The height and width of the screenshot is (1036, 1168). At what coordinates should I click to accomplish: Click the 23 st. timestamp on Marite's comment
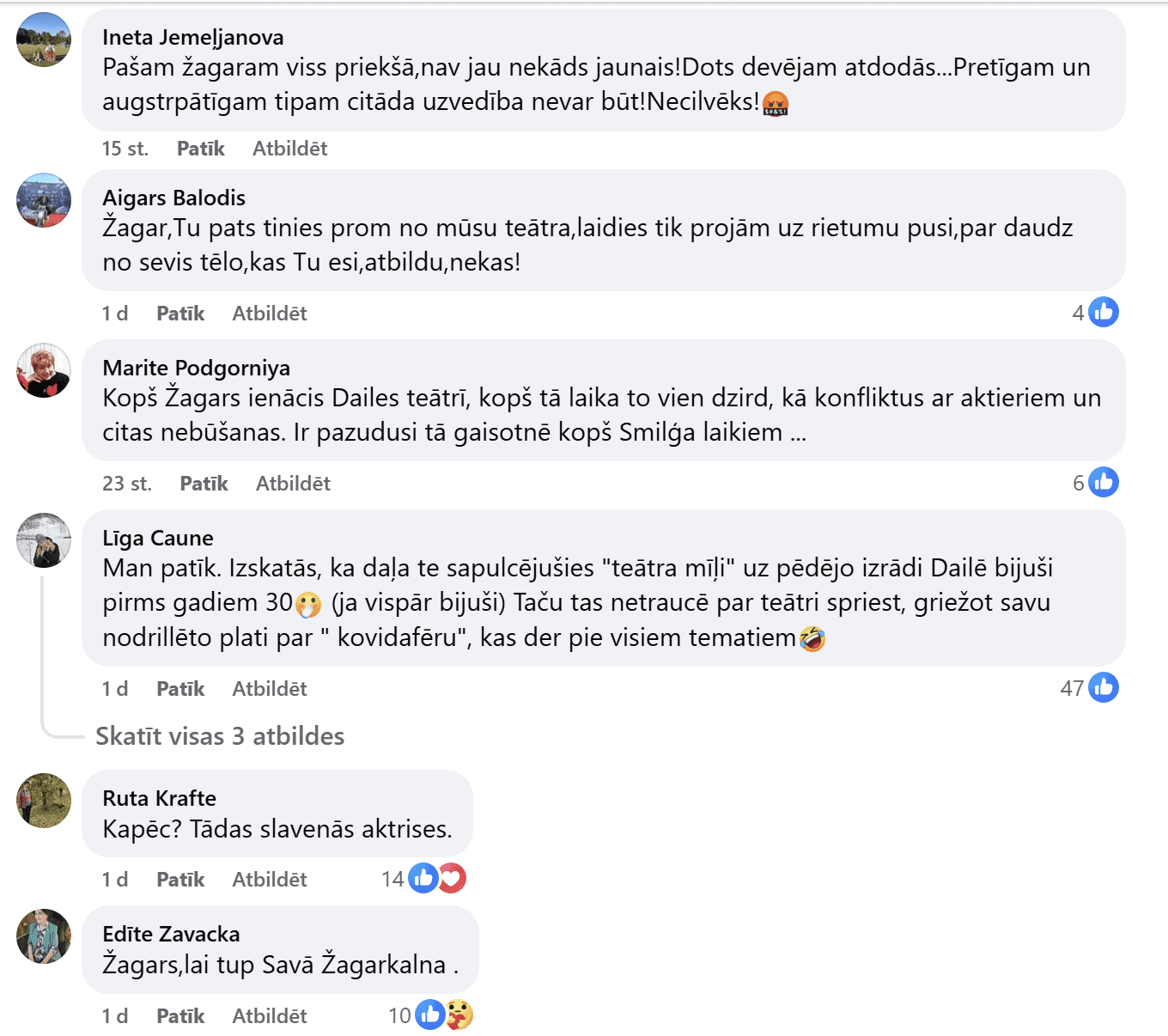pyautogui.click(x=127, y=484)
